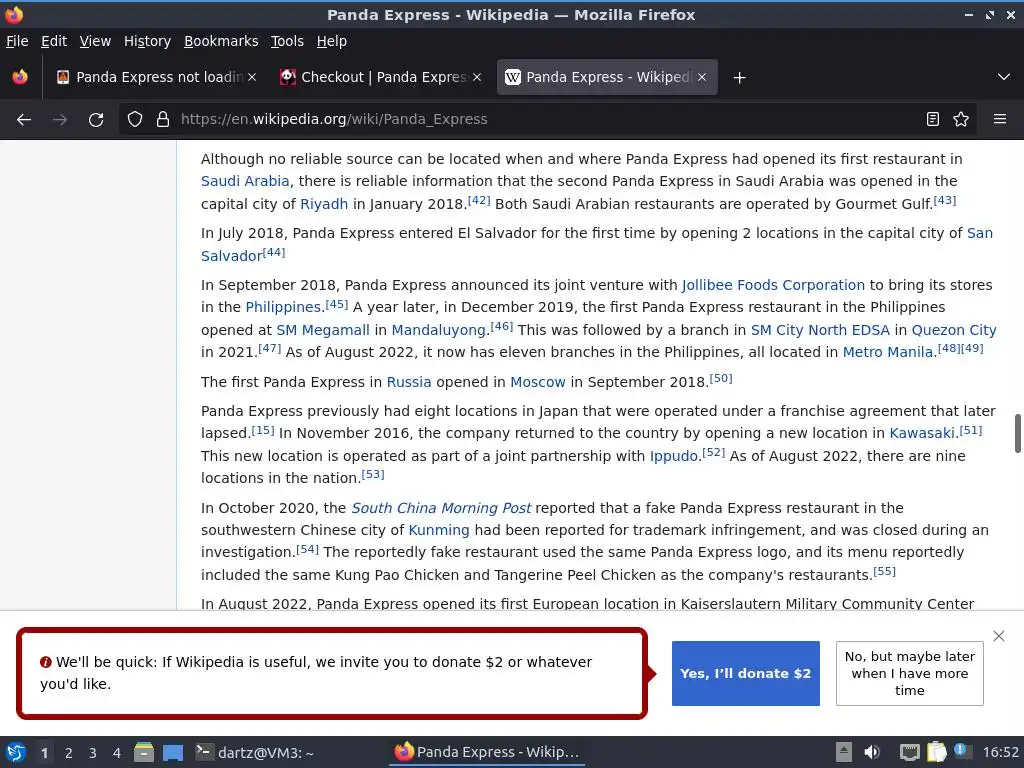Image resolution: width=1024 pixels, height=768 pixels.
Task: Follow the Riyadh link
Action: click(324, 204)
